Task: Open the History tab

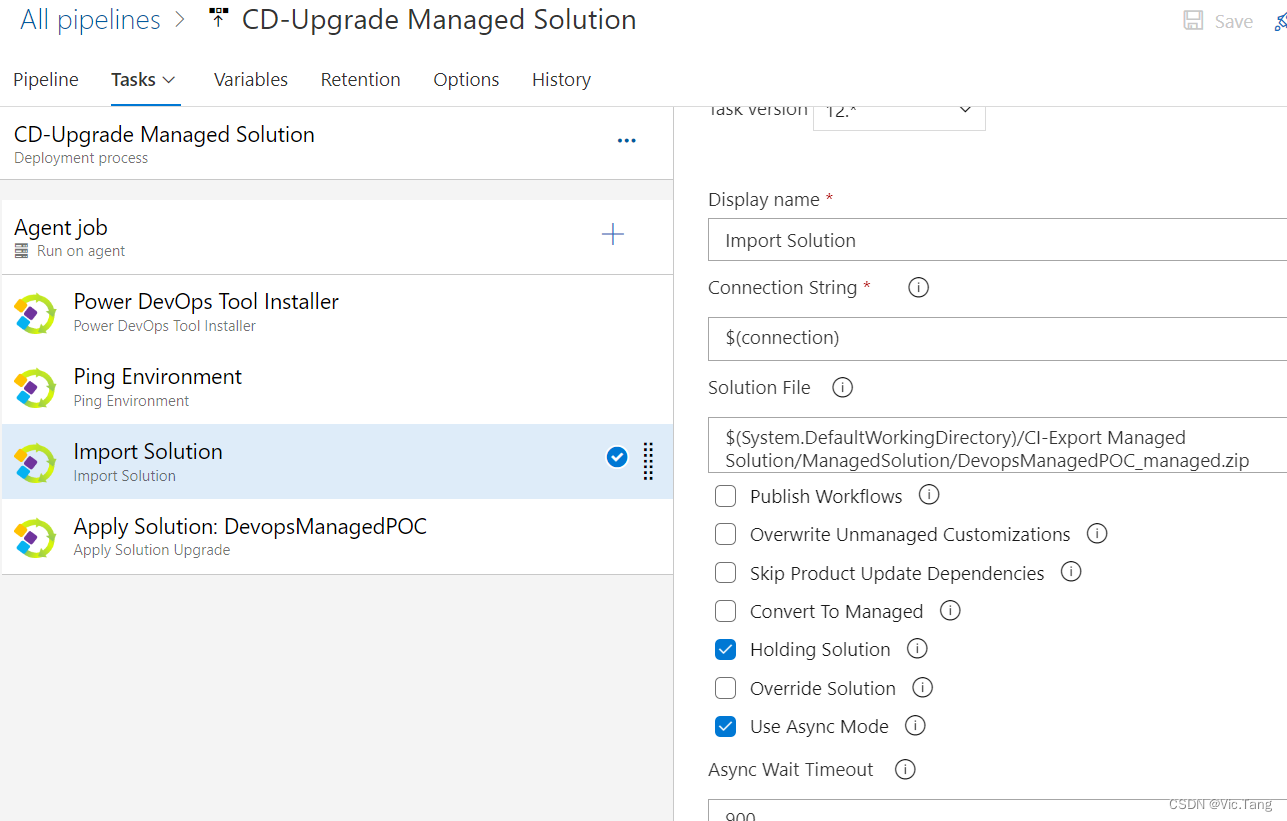Action: [x=561, y=79]
